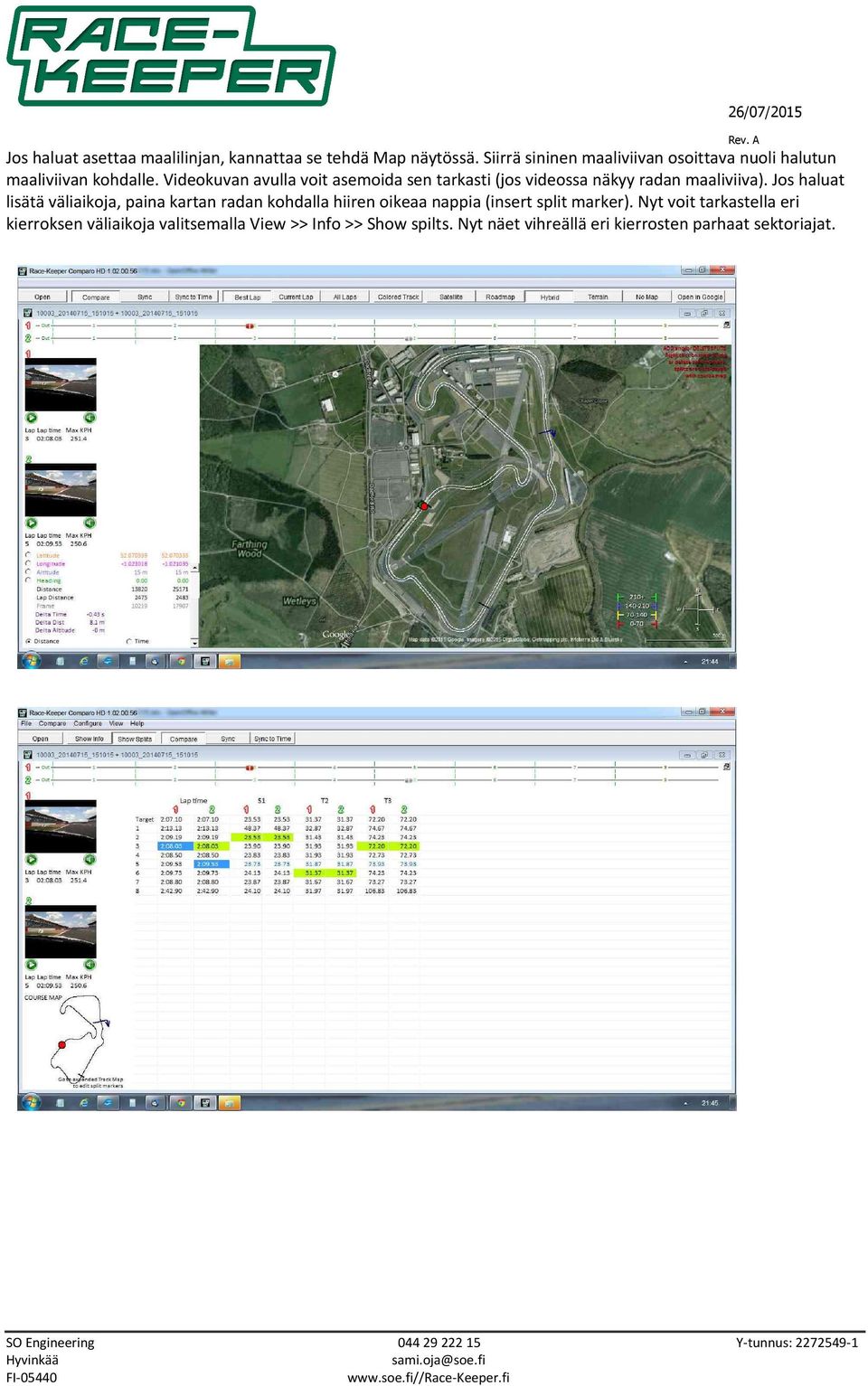
Task: Click the red start/finish marker on the satellite map
Action: [423, 506]
